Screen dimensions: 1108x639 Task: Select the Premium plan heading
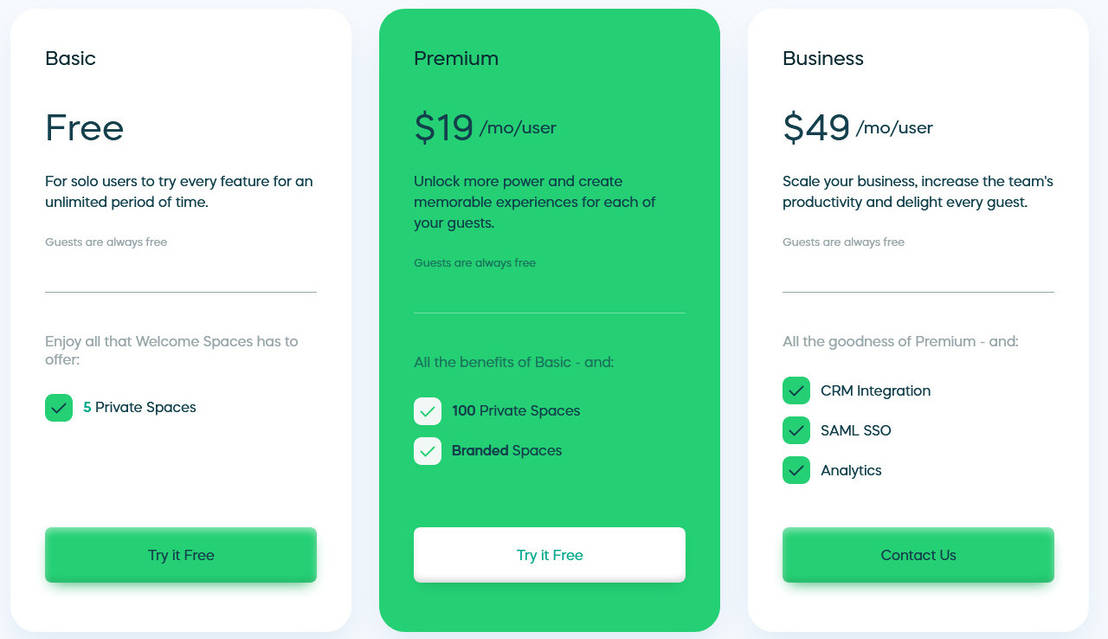tap(456, 58)
